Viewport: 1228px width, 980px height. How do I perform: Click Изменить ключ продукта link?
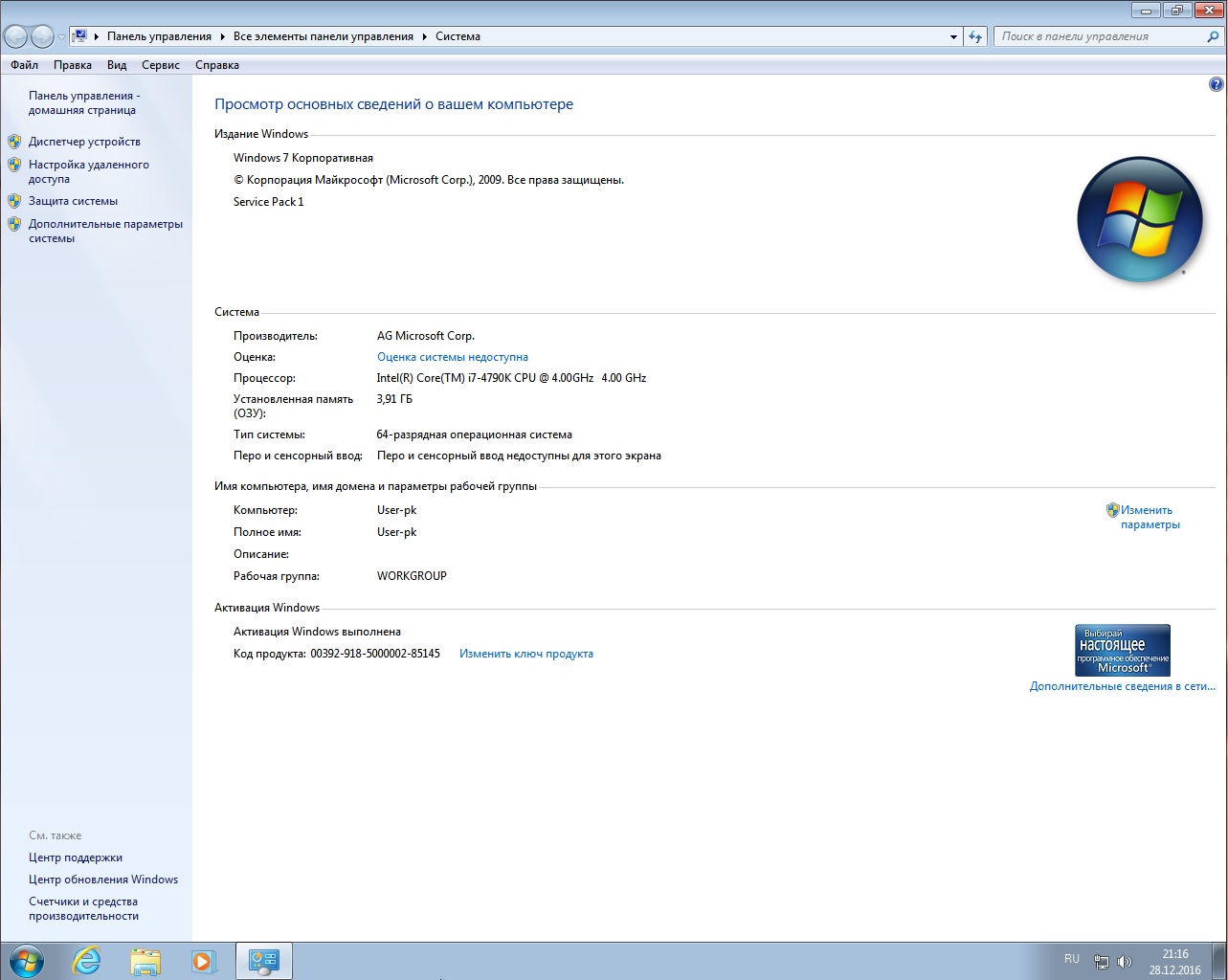pos(526,654)
